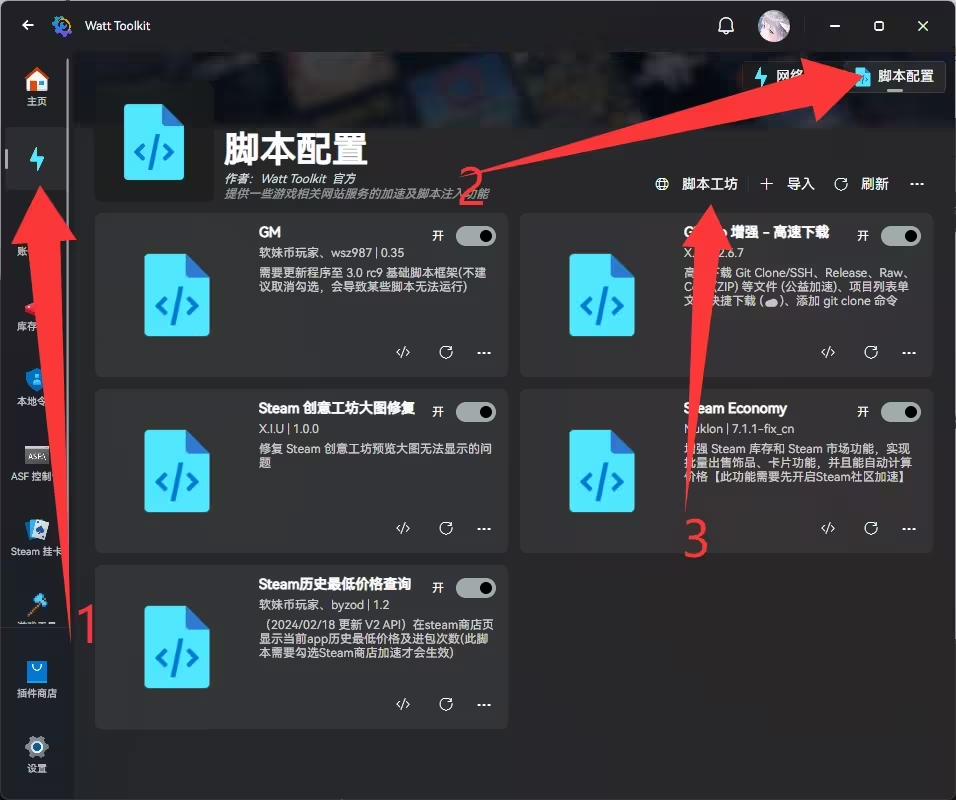Refresh the Github 增强 script
This screenshot has height=800, width=956.
click(x=871, y=352)
